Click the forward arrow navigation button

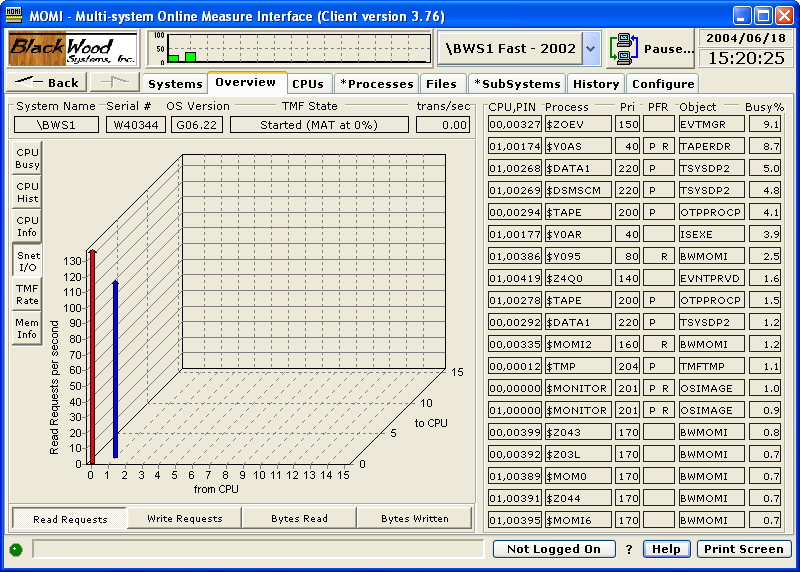pos(115,82)
